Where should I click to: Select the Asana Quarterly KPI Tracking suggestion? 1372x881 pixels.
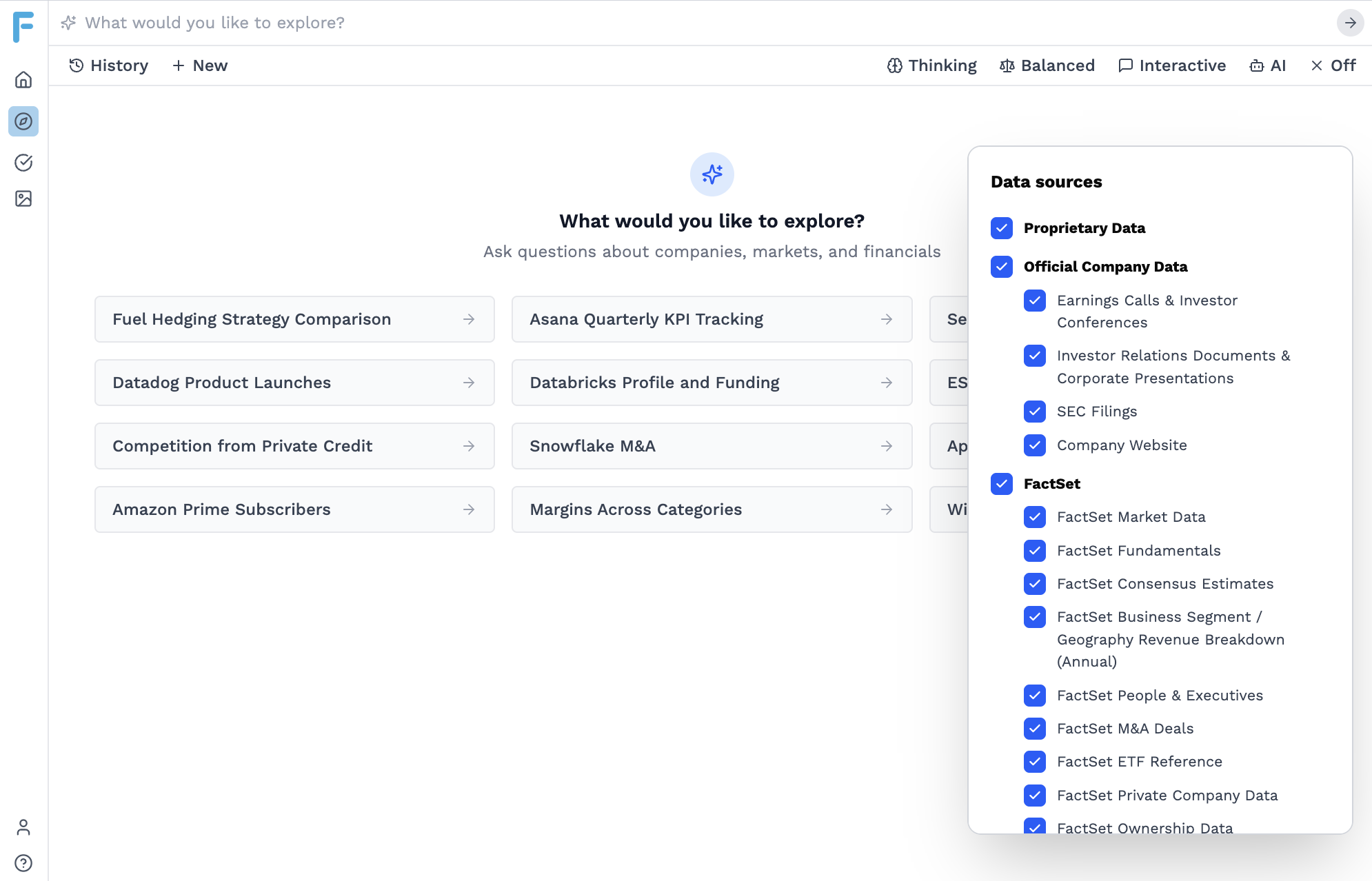pos(712,319)
